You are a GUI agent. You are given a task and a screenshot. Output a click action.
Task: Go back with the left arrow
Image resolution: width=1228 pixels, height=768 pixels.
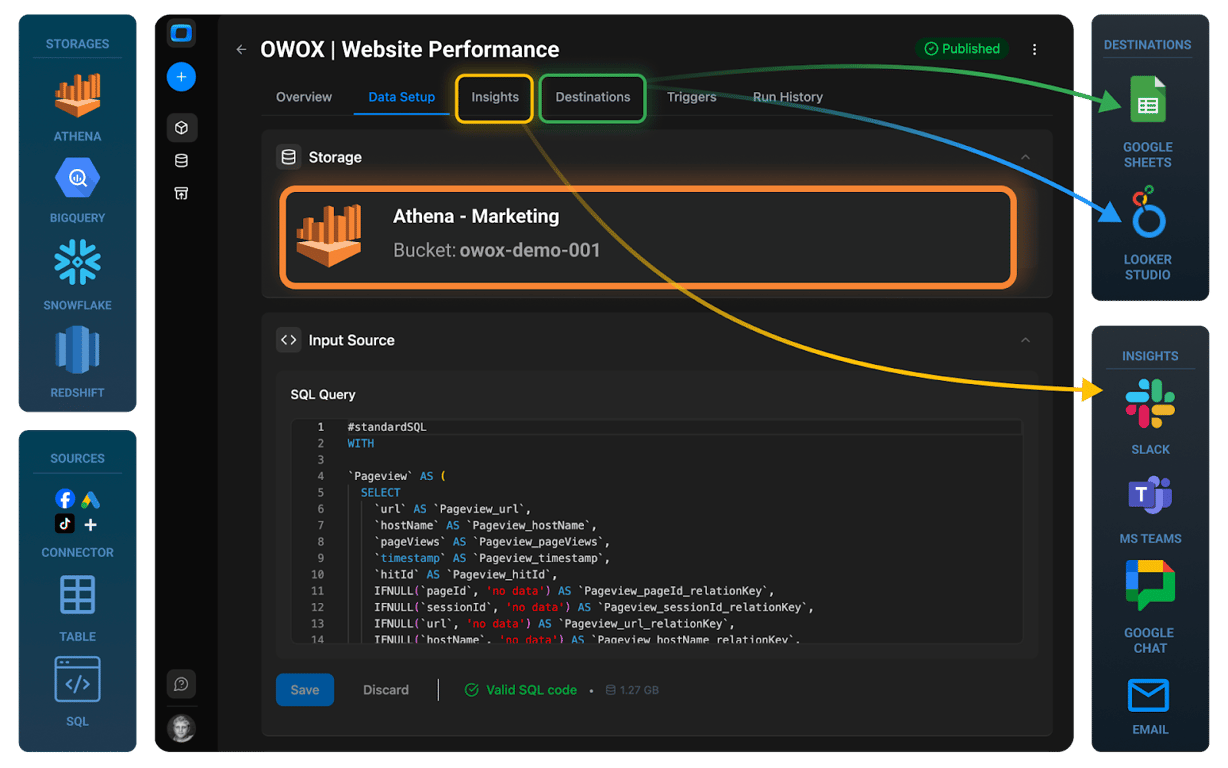[241, 49]
